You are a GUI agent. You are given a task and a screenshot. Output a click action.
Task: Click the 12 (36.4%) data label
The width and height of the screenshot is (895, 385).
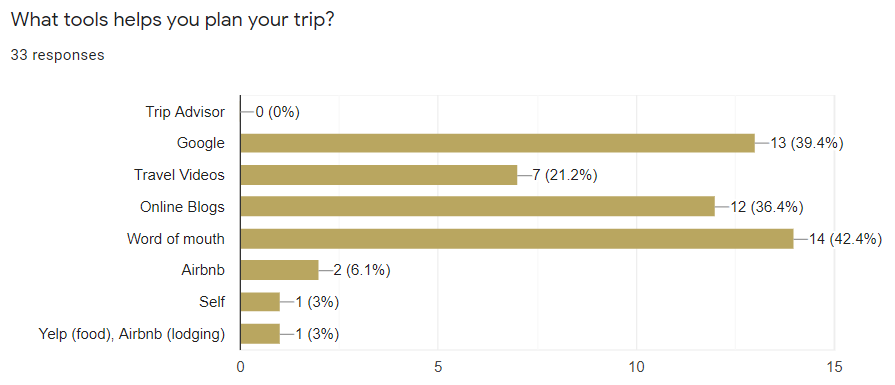coord(767,207)
